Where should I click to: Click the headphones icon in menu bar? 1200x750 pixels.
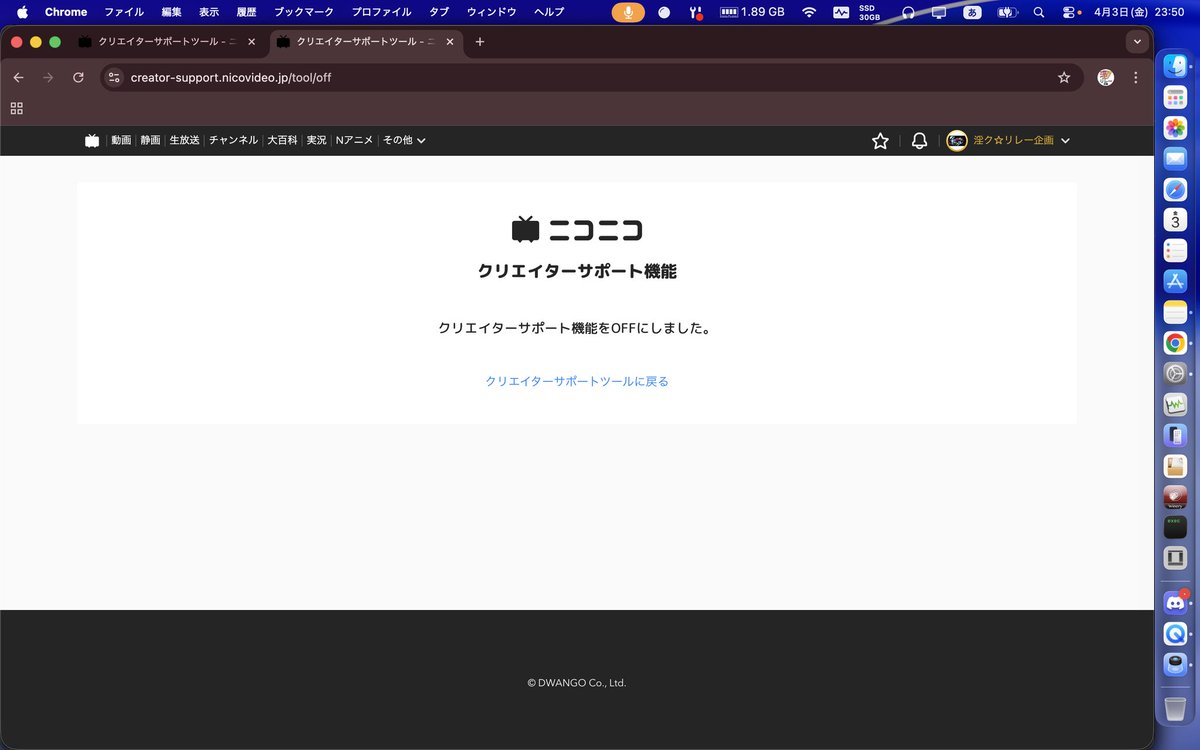tap(909, 12)
